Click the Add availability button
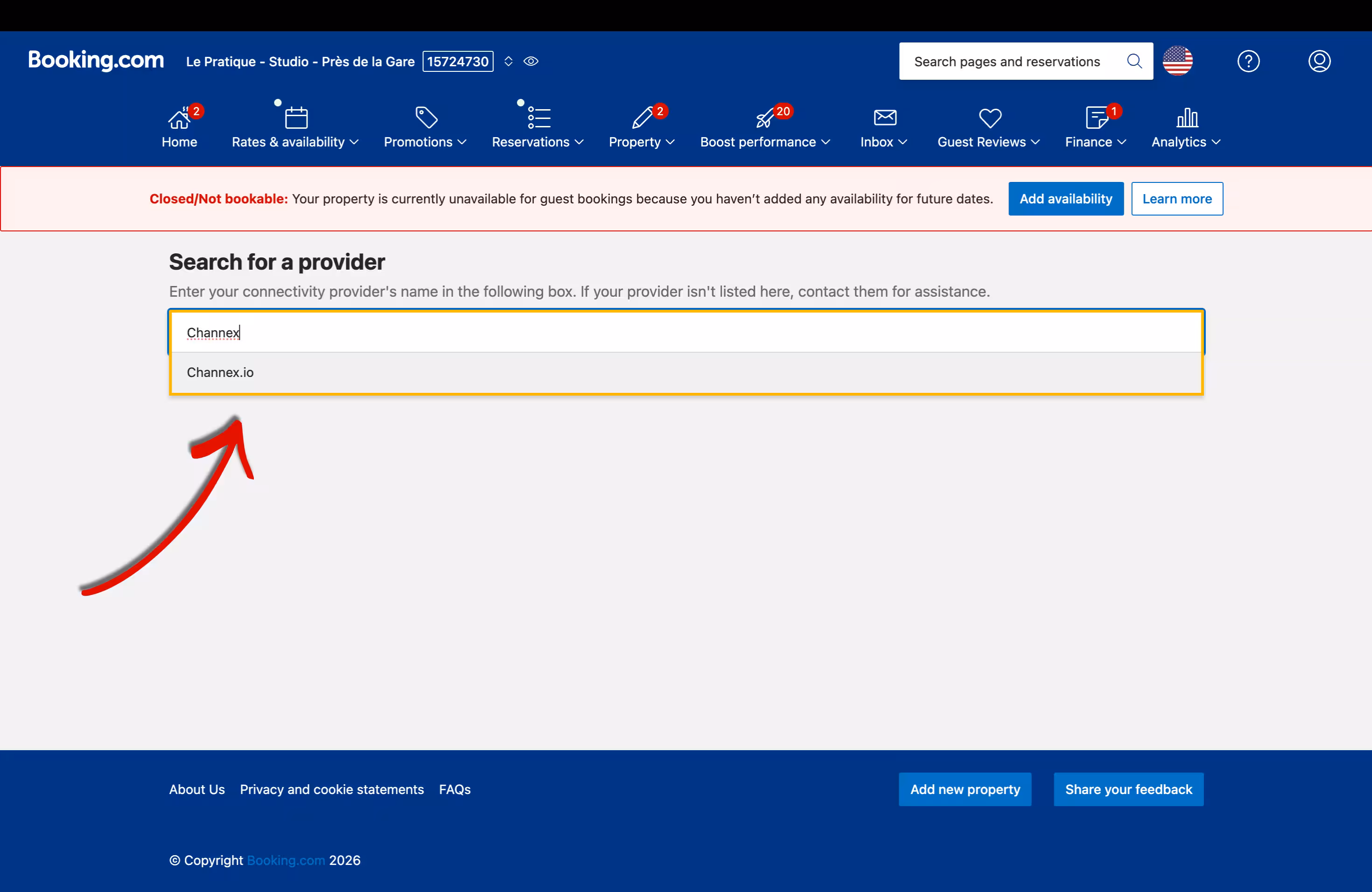The image size is (1372, 892). 1065,199
